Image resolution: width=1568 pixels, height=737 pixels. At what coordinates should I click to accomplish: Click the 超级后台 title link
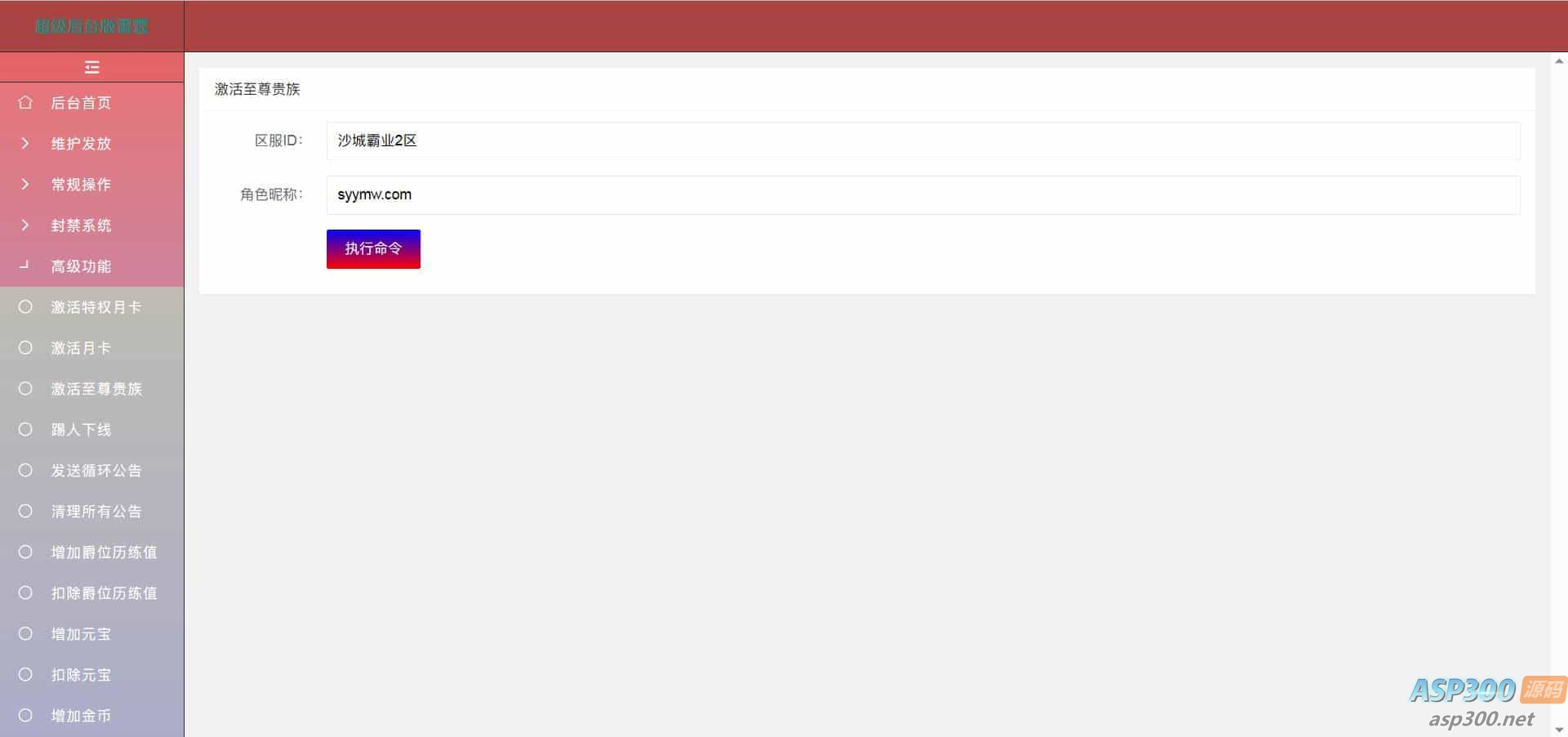[91, 26]
